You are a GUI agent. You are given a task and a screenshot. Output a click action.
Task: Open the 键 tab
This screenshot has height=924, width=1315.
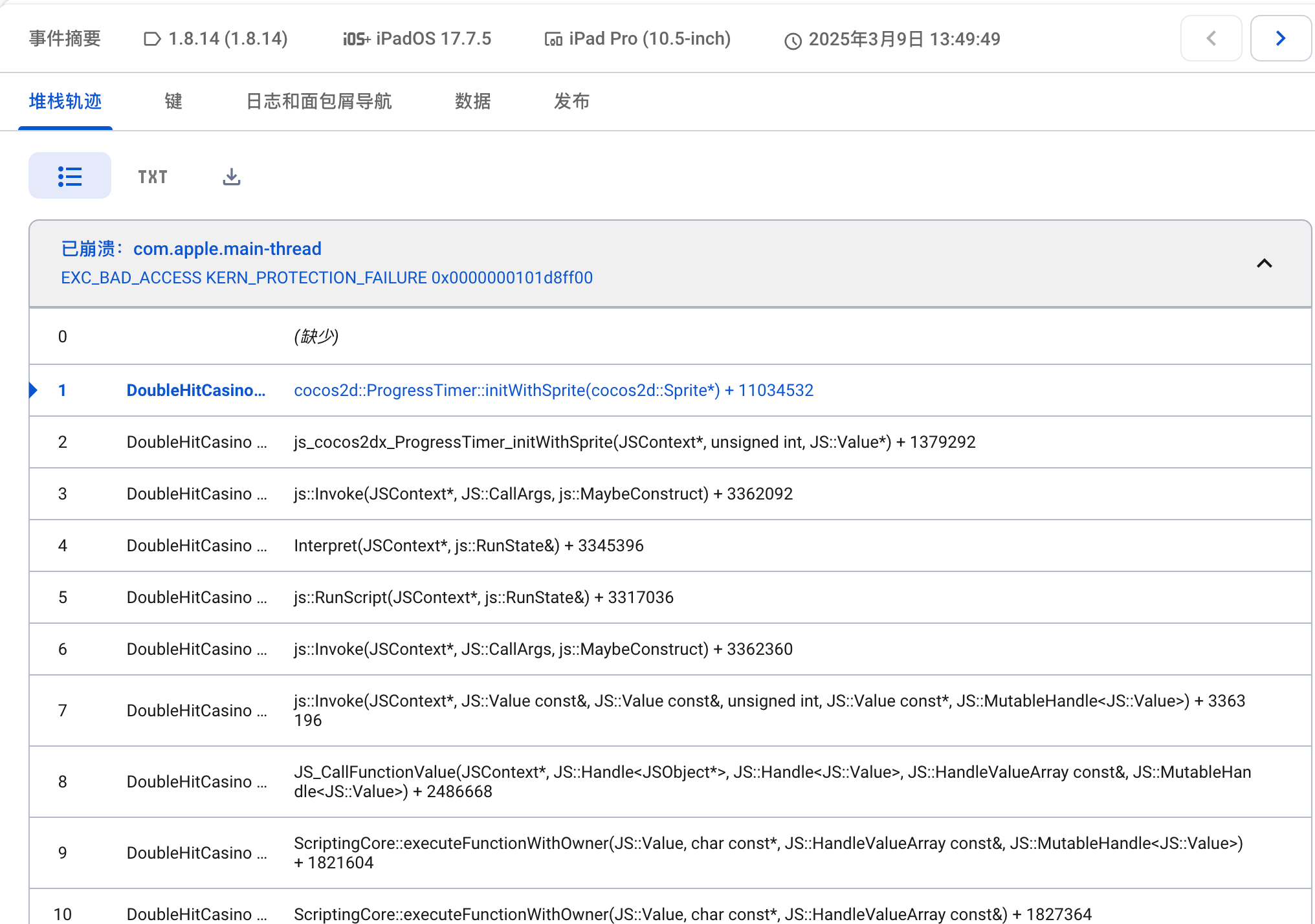[173, 102]
